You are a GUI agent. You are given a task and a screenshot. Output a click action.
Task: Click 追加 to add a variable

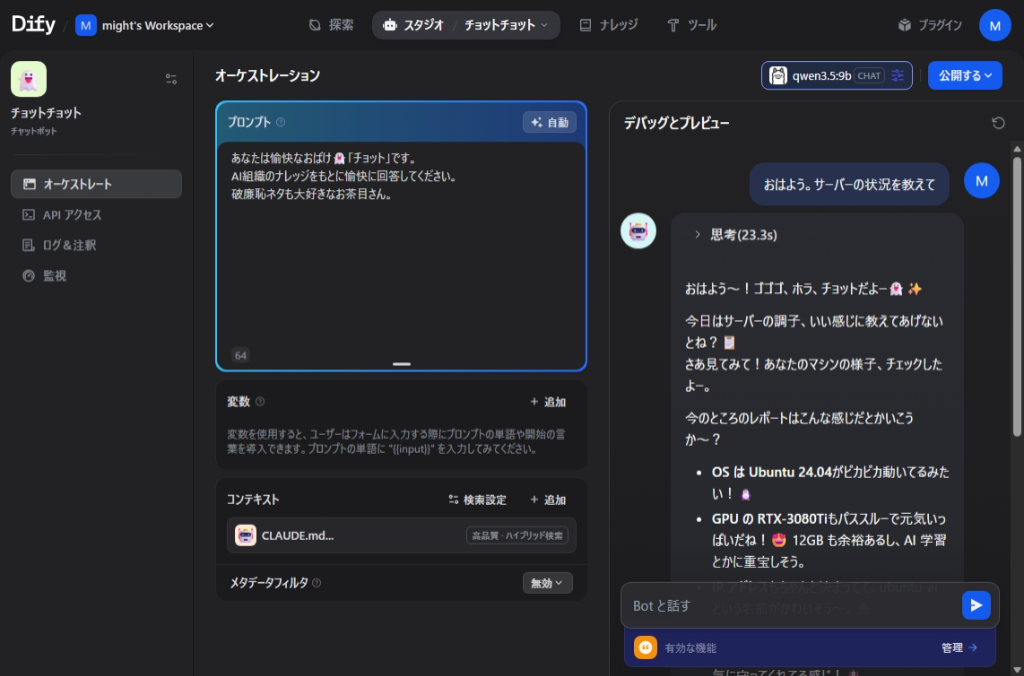547,402
